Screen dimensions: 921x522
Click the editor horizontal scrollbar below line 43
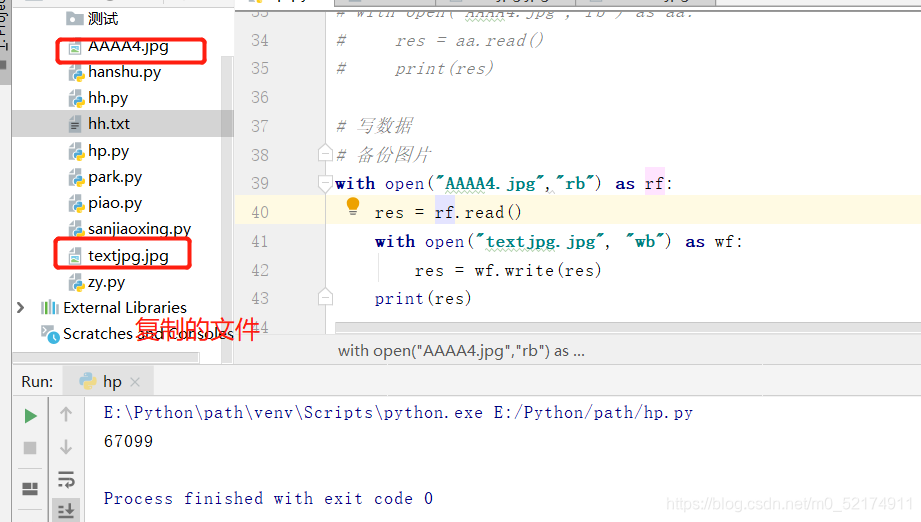click(628, 327)
